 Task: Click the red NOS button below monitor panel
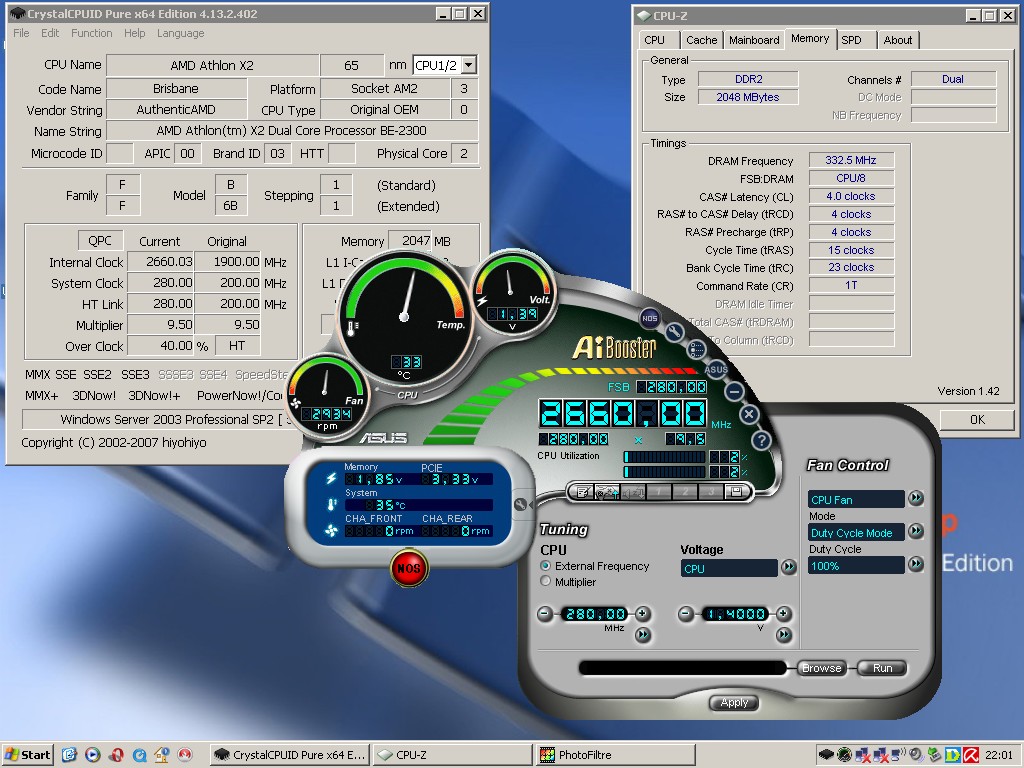click(409, 568)
